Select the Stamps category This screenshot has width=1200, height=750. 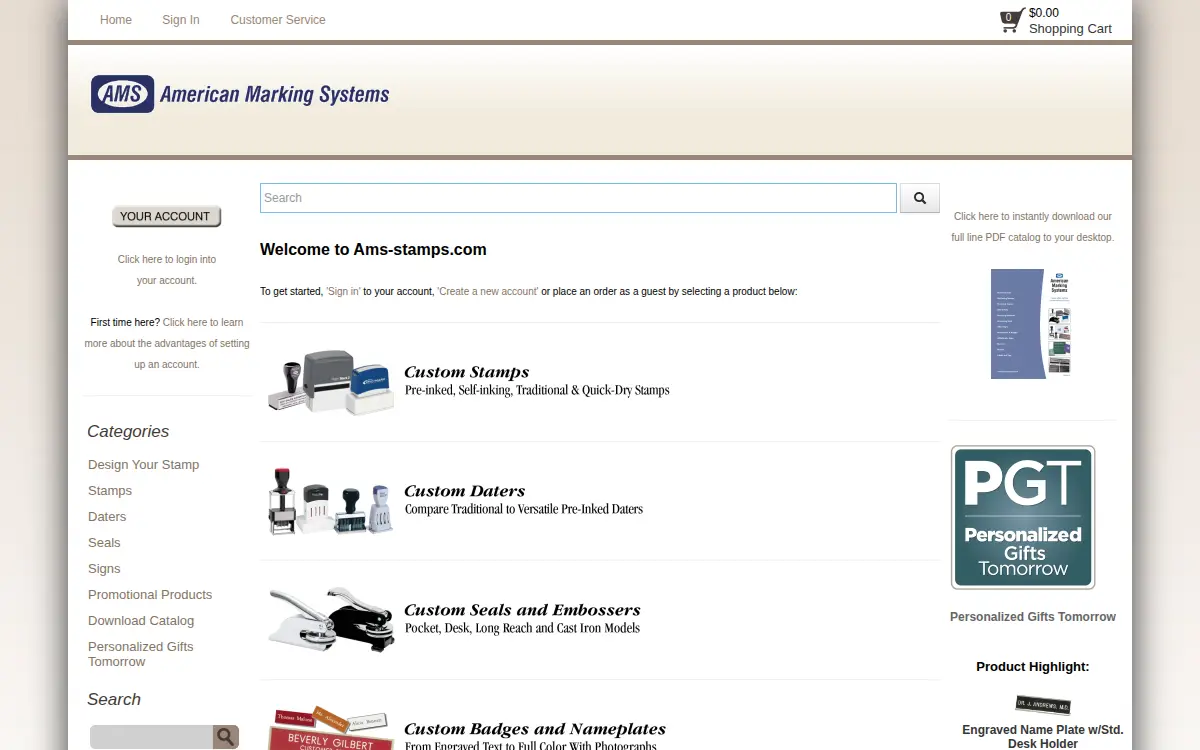pyautogui.click(x=110, y=491)
